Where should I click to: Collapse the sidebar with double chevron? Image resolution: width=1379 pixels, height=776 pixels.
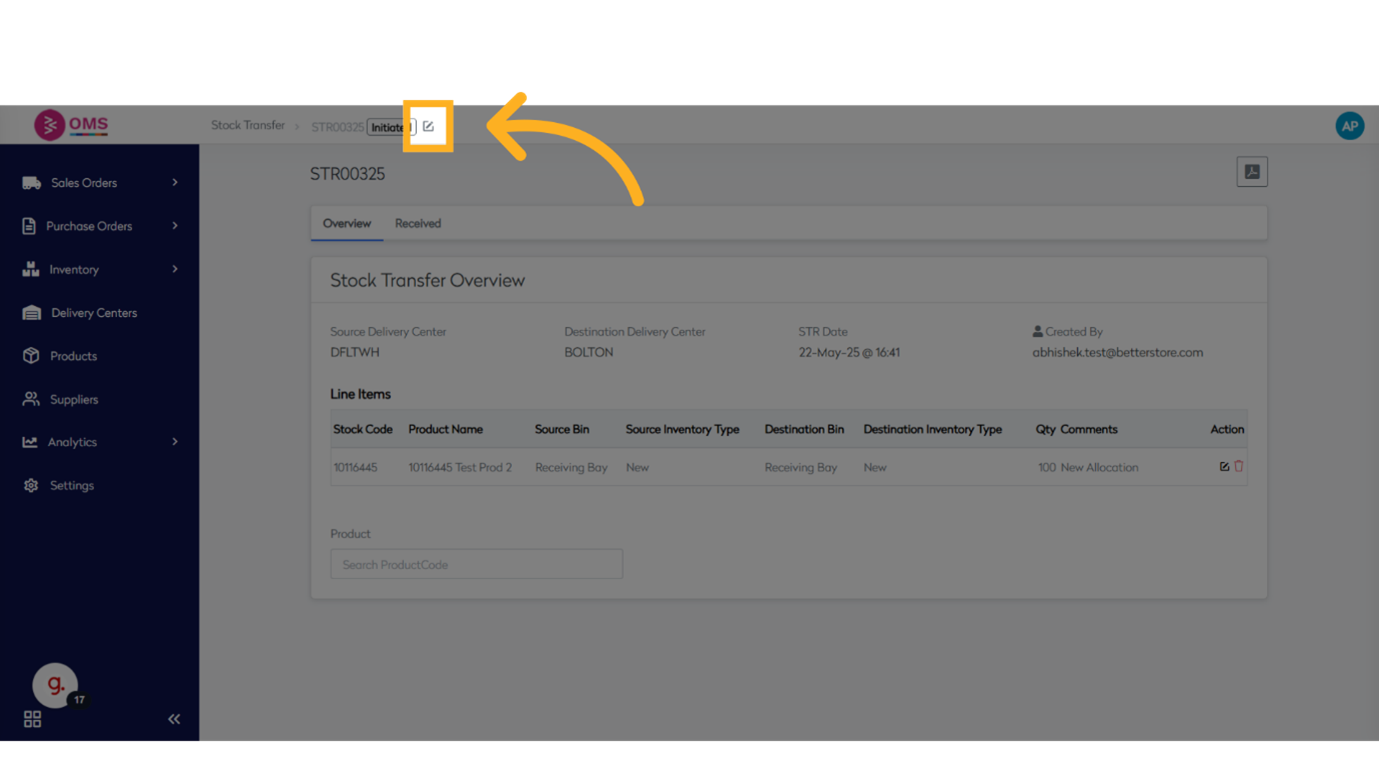174,719
